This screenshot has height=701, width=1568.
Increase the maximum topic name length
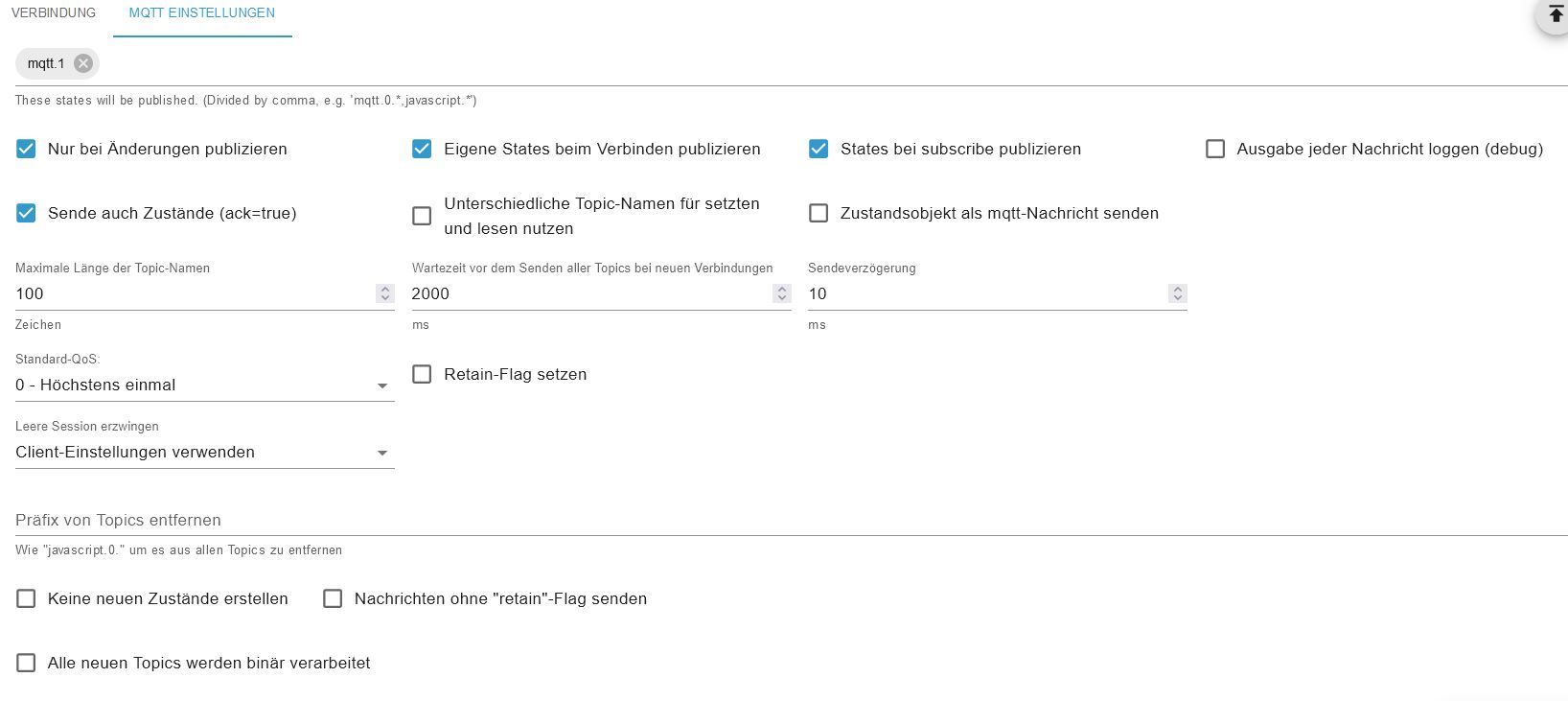[x=385, y=289]
